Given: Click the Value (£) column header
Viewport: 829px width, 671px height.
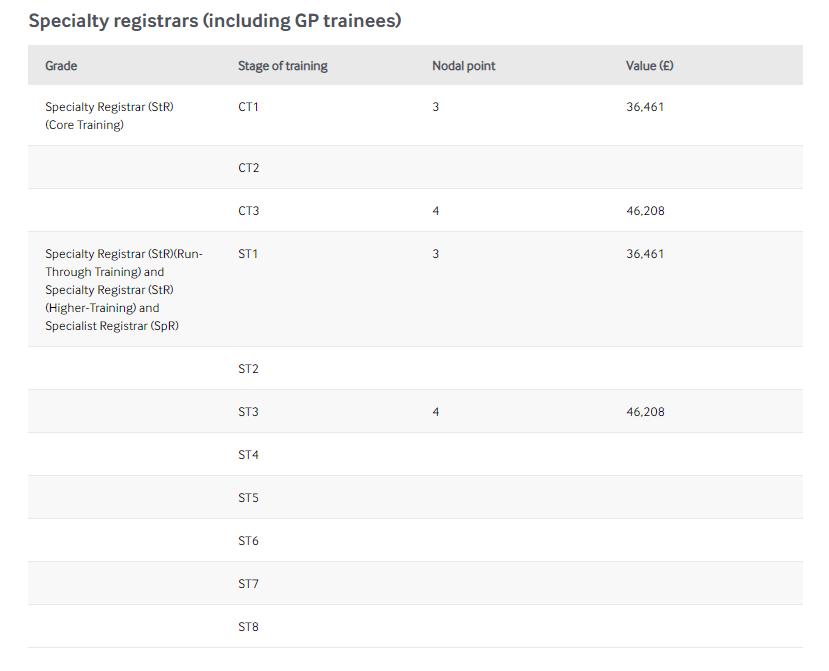Looking at the screenshot, I should (x=649, y=66).
